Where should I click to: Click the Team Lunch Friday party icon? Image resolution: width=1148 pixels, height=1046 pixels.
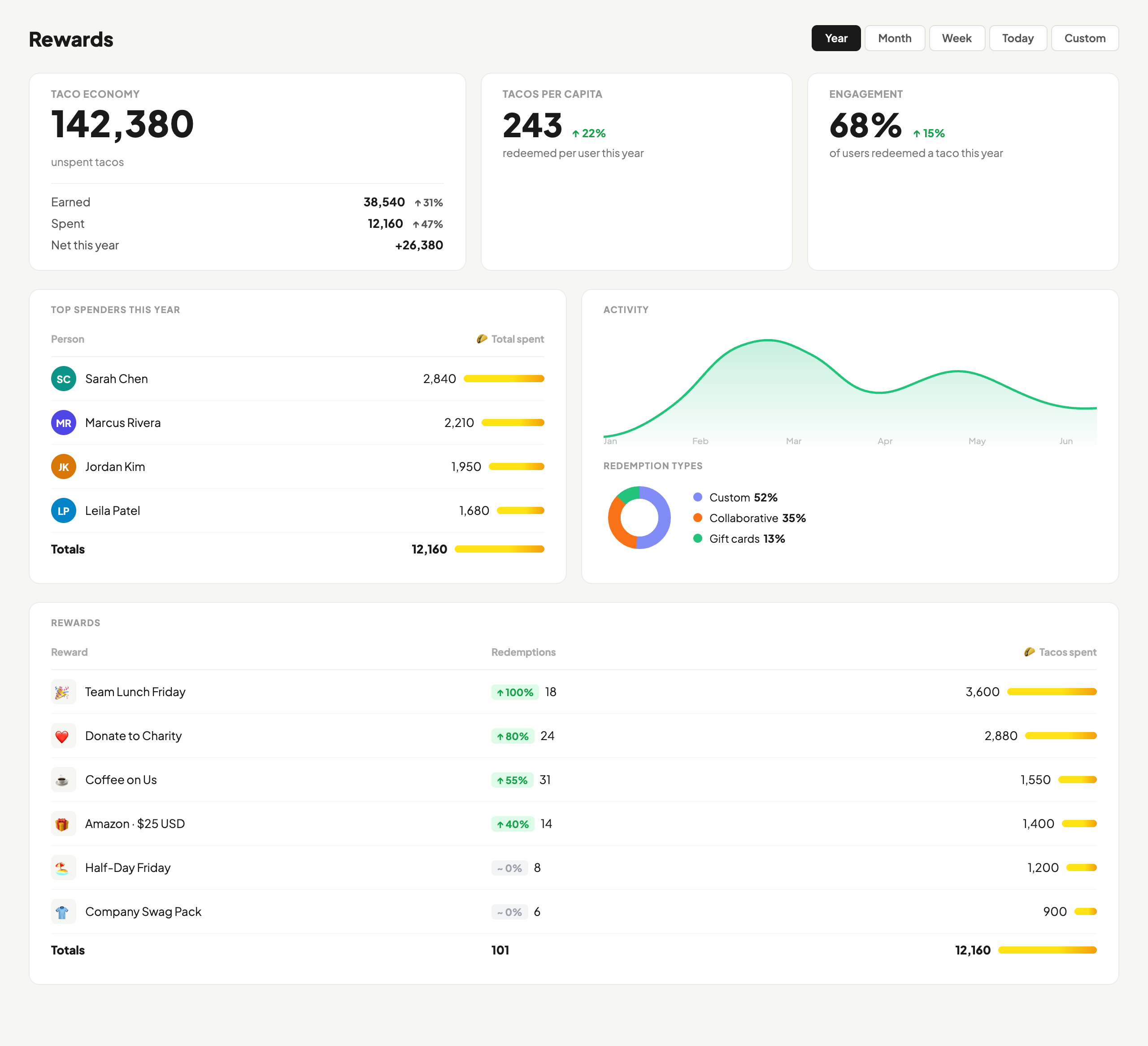63,692
